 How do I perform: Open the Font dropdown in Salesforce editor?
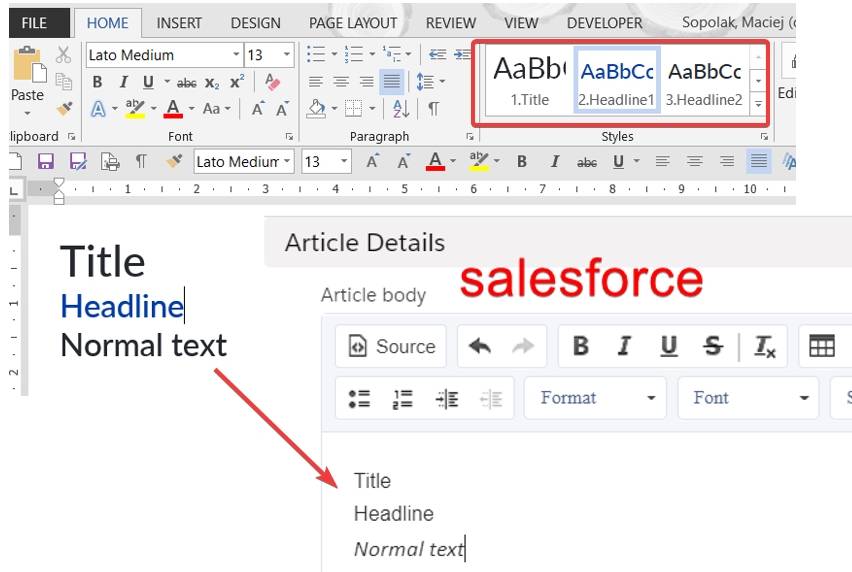click(x=749, y=398)
